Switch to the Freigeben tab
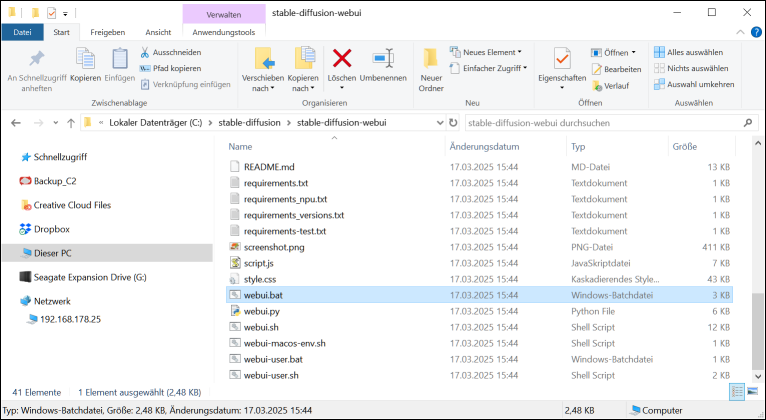 tap(107, 32)
